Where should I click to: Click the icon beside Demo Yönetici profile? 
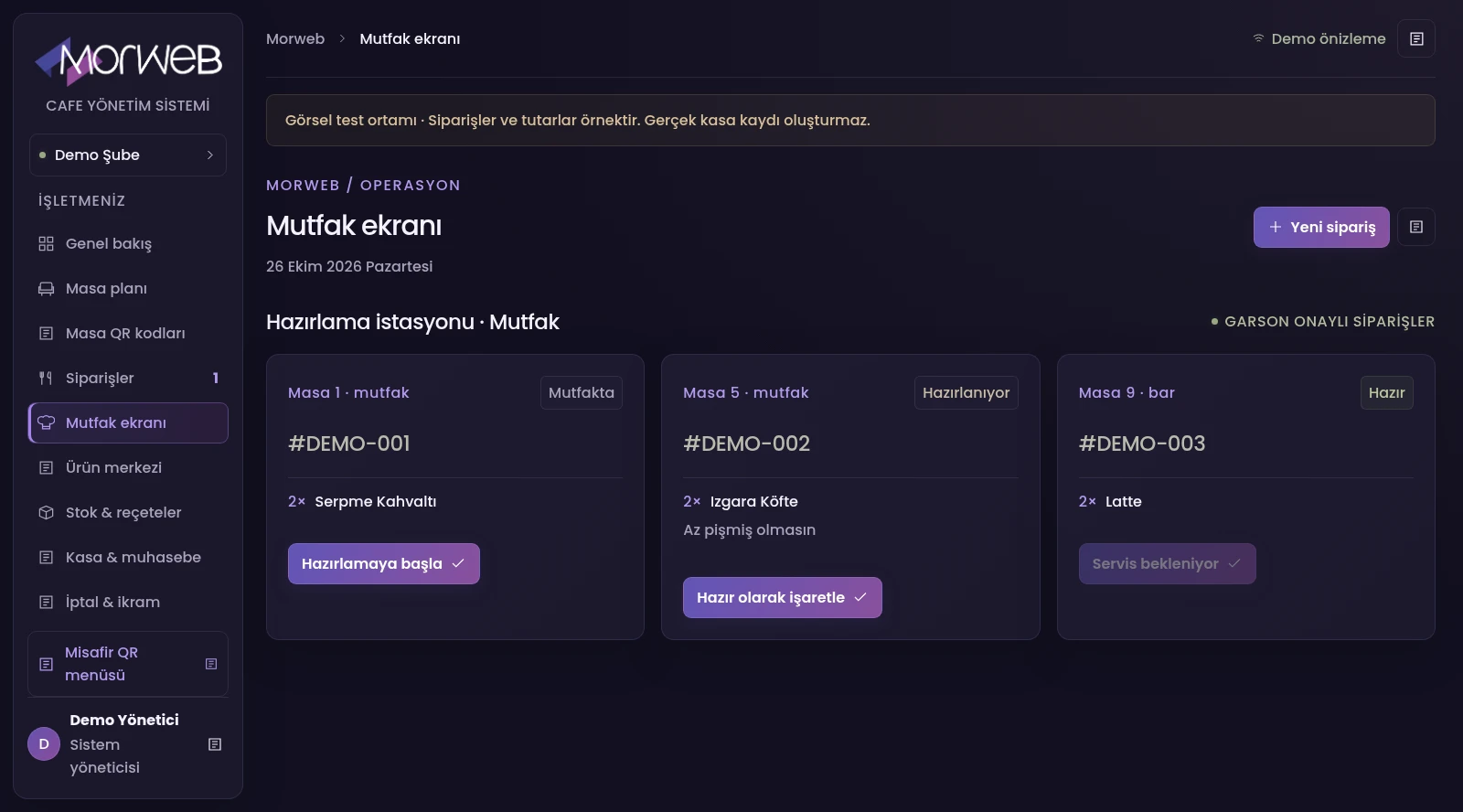[215, 744]
